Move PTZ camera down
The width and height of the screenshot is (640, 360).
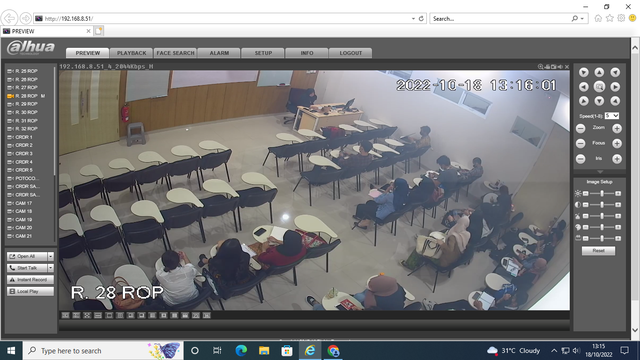[599, 101]
